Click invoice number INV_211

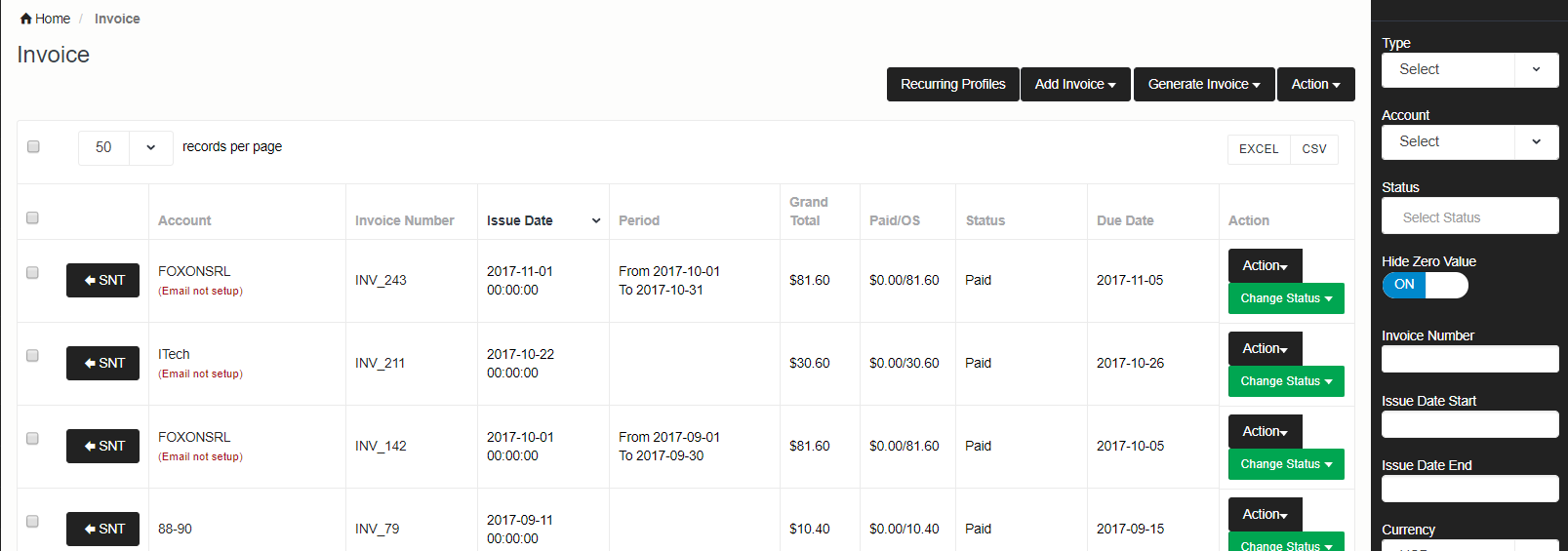tap(380, 363)
